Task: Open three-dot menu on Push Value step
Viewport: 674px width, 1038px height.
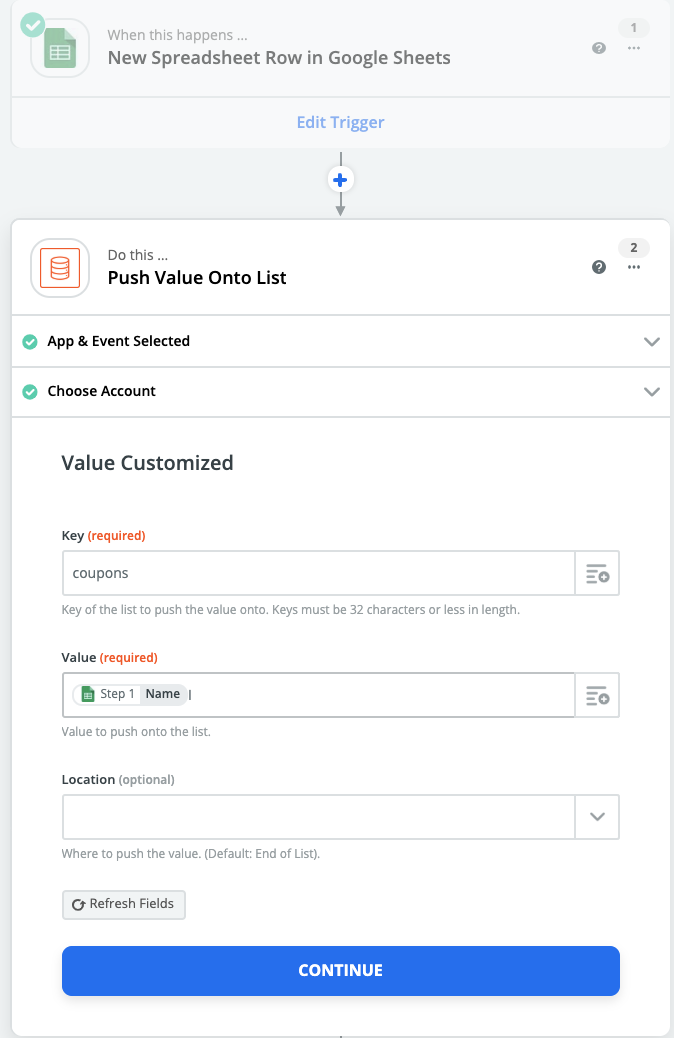Action: [x=634, y=267]
